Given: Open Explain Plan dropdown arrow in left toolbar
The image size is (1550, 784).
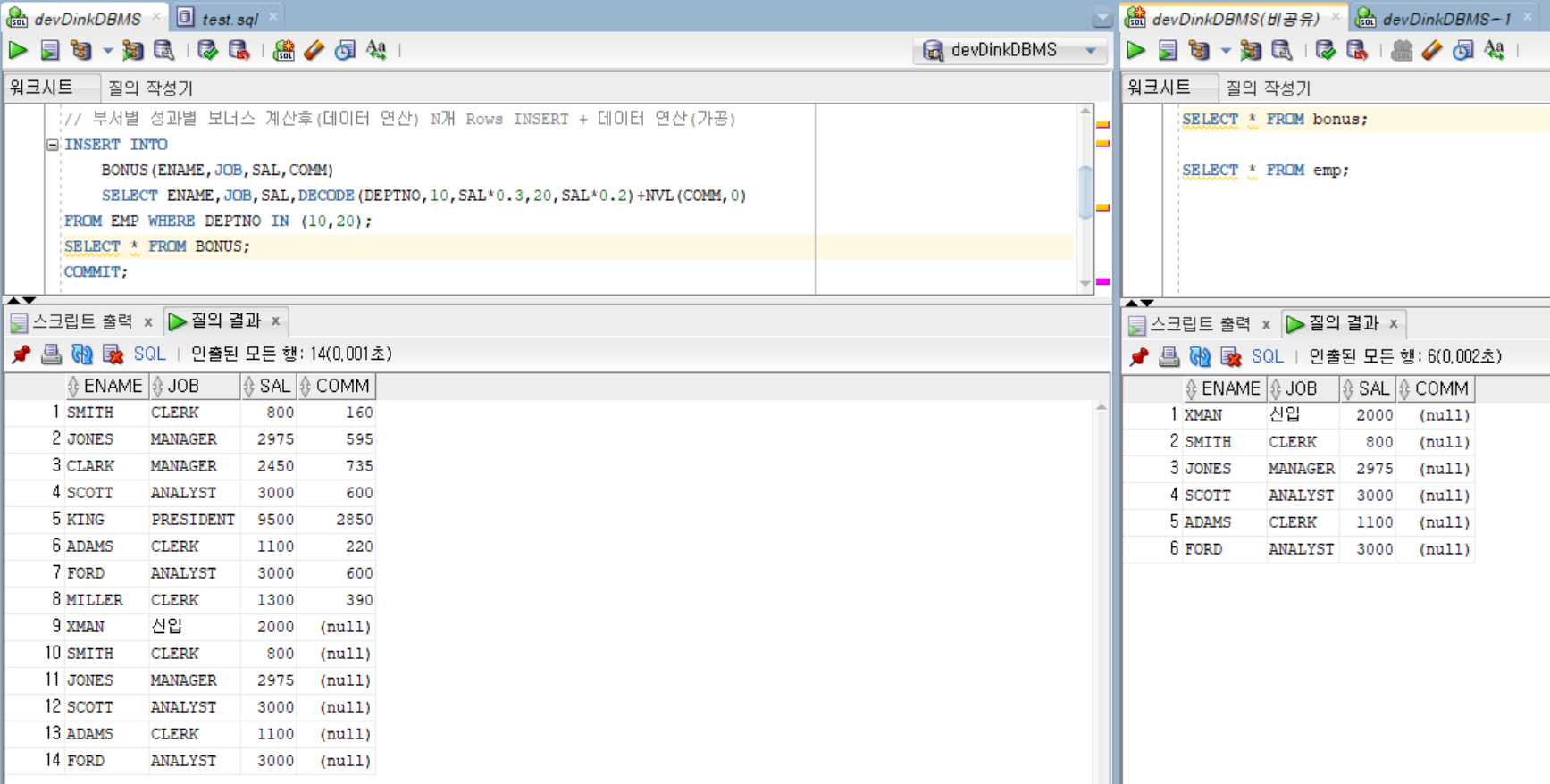Looking at the screenshot, I should tap(107, 50).
